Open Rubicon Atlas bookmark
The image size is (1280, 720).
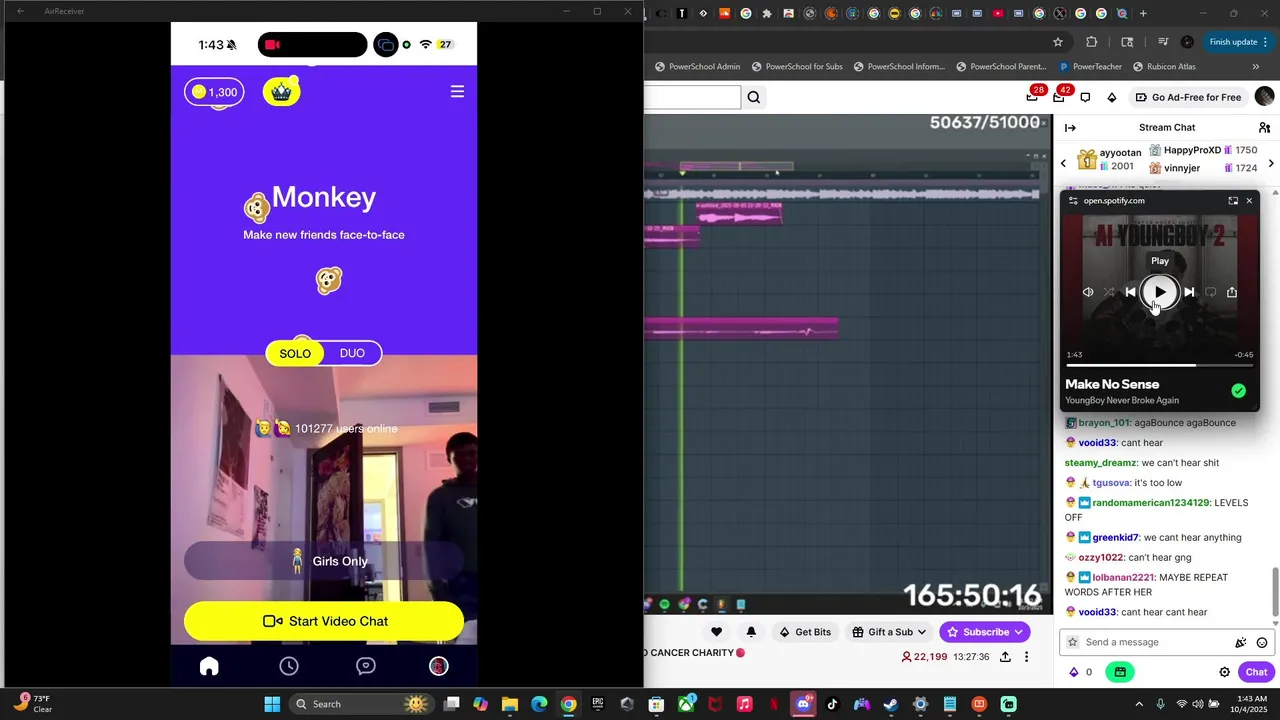1165,67
